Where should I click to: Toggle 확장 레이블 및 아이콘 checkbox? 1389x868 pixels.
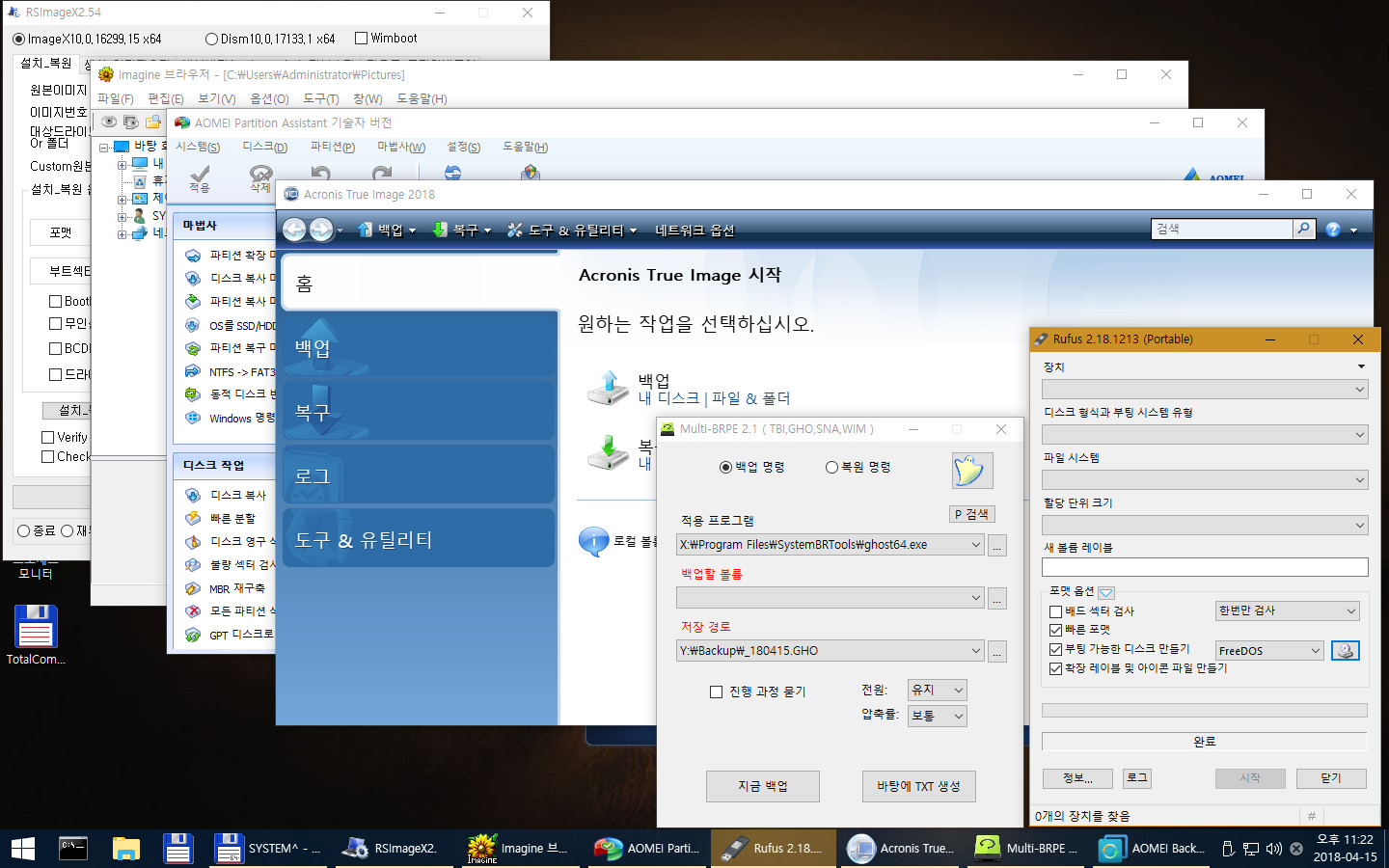[x=1055, y=668]
